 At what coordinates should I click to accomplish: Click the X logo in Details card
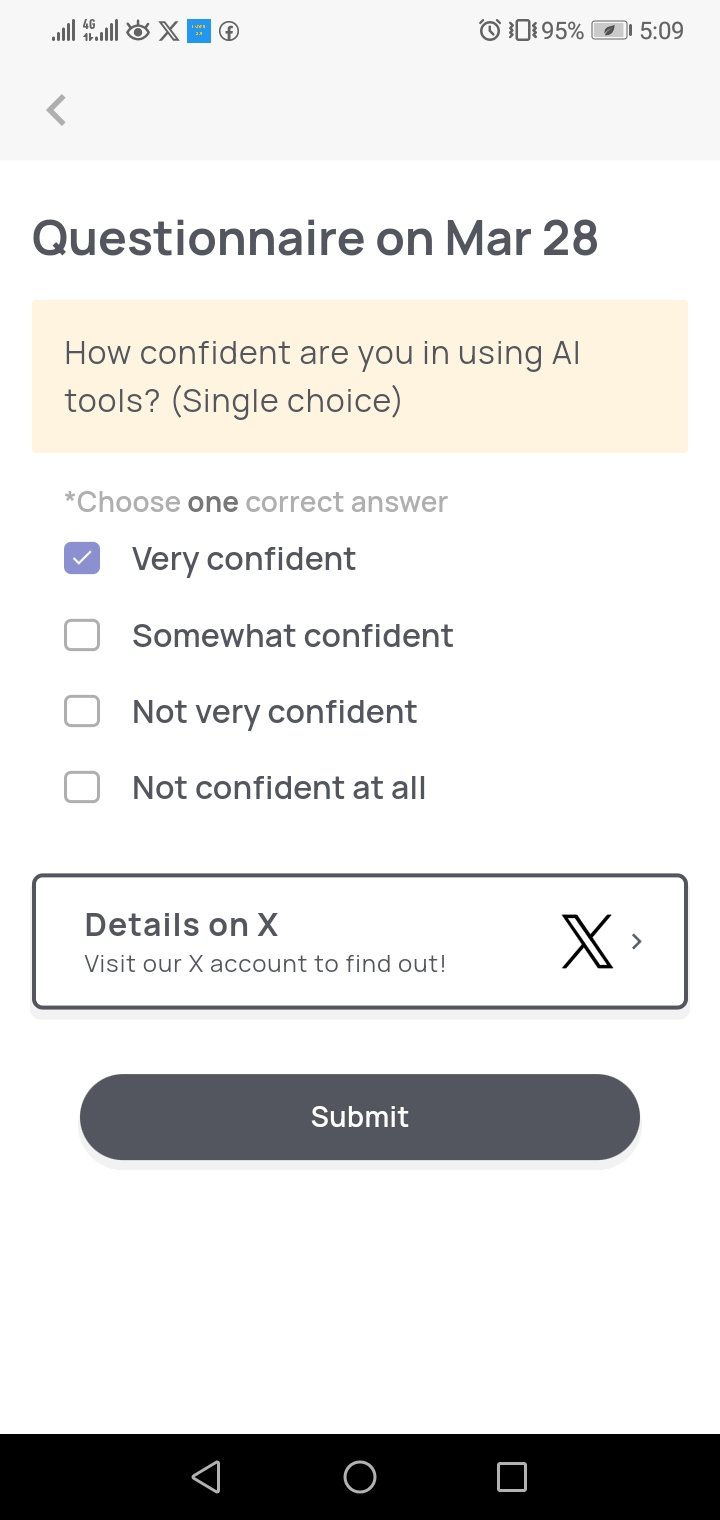(587, 942)
